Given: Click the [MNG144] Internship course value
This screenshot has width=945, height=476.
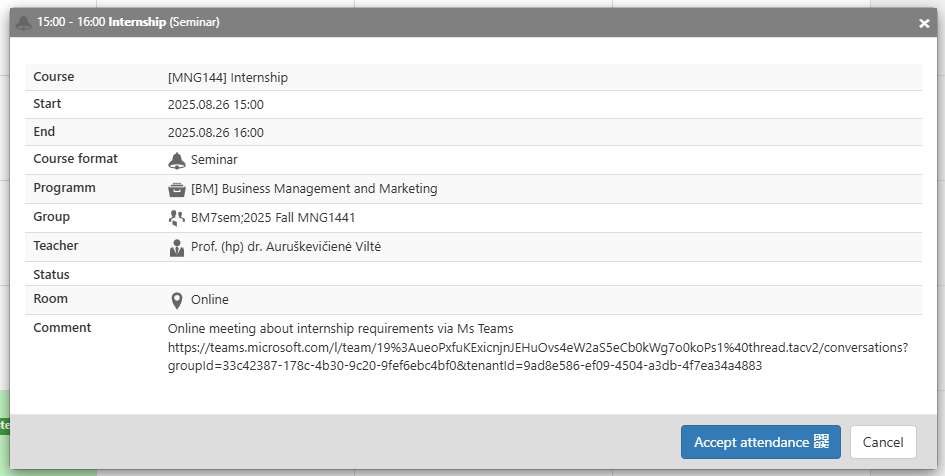Looking at the screenshot, I should coord(228,78).
